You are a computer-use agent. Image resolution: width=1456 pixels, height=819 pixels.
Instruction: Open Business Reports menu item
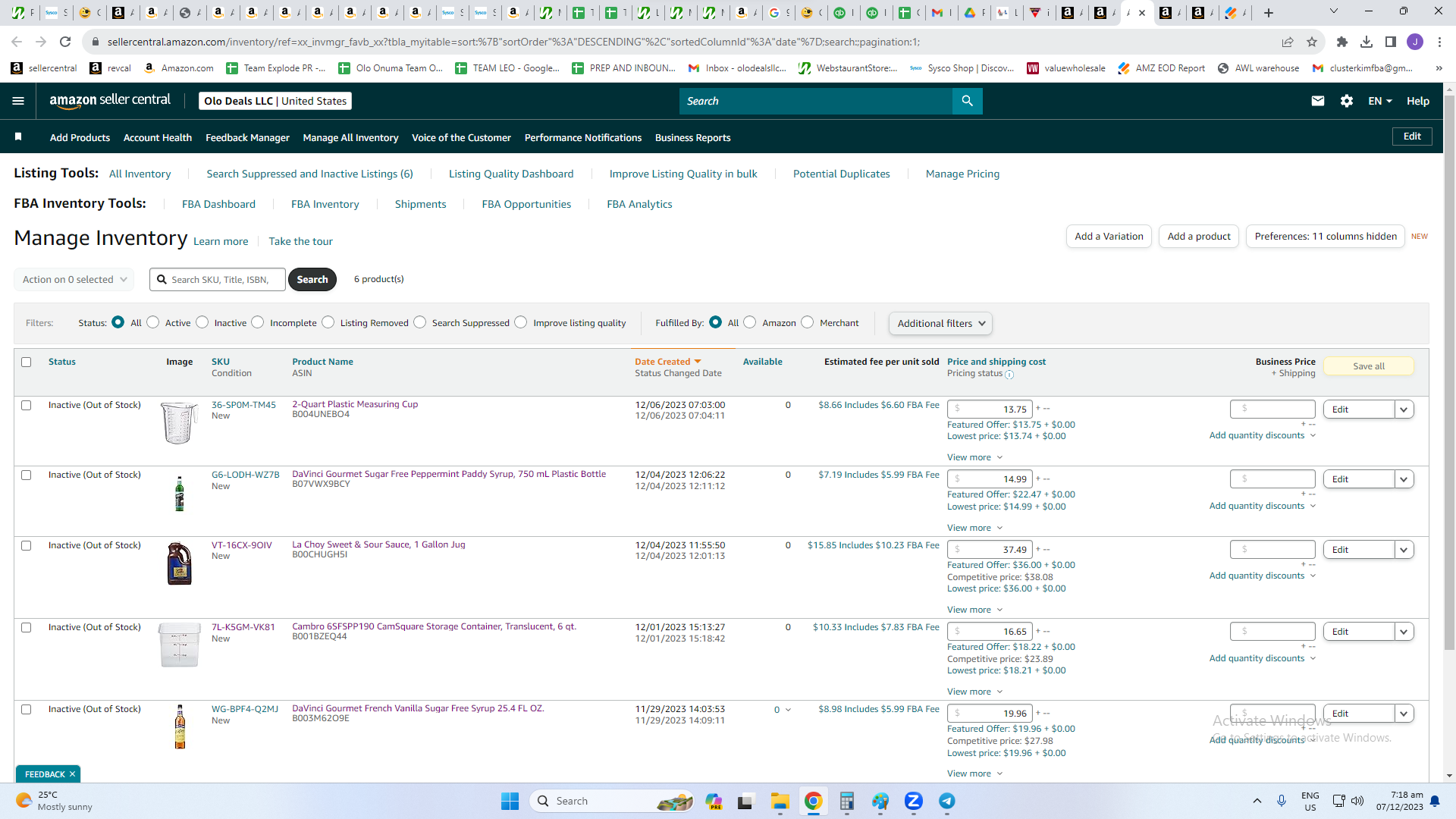click(x=692, y=137)
